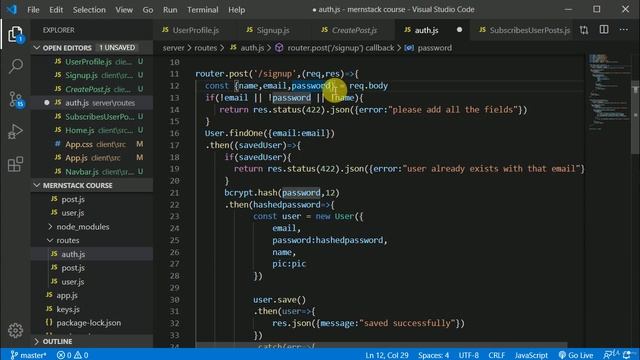Open user.js under routes folder
640x360 pixels.
[x=92, y=282]
